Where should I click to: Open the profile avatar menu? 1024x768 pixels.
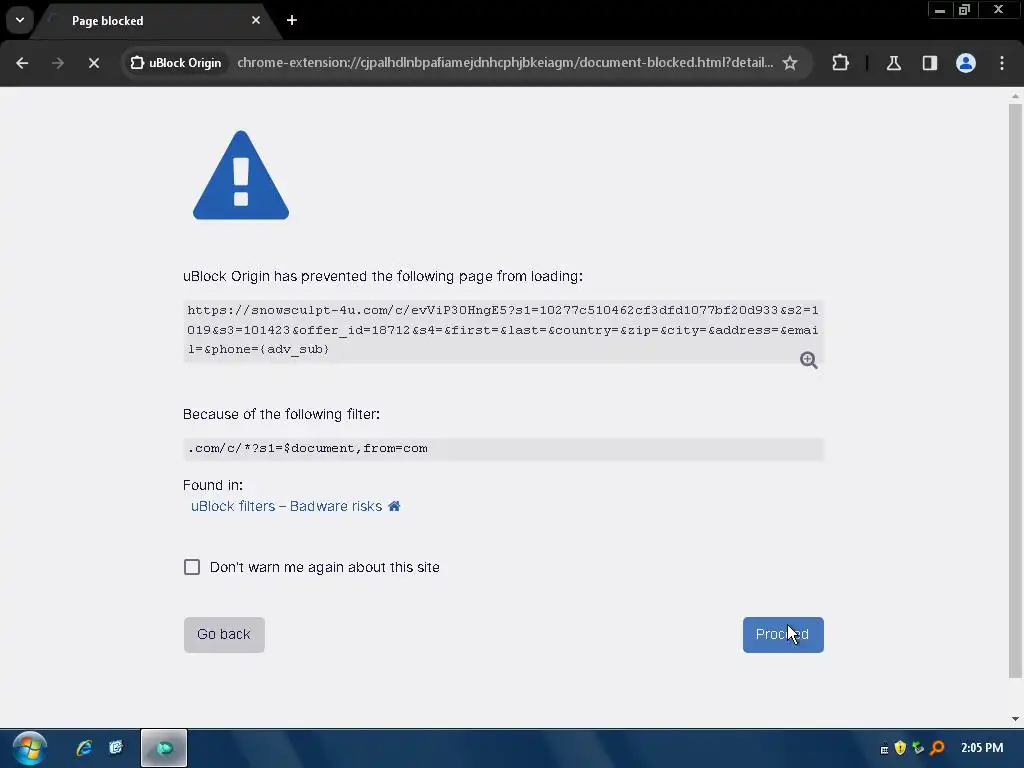pyautogui.click(x=966, y=63)
